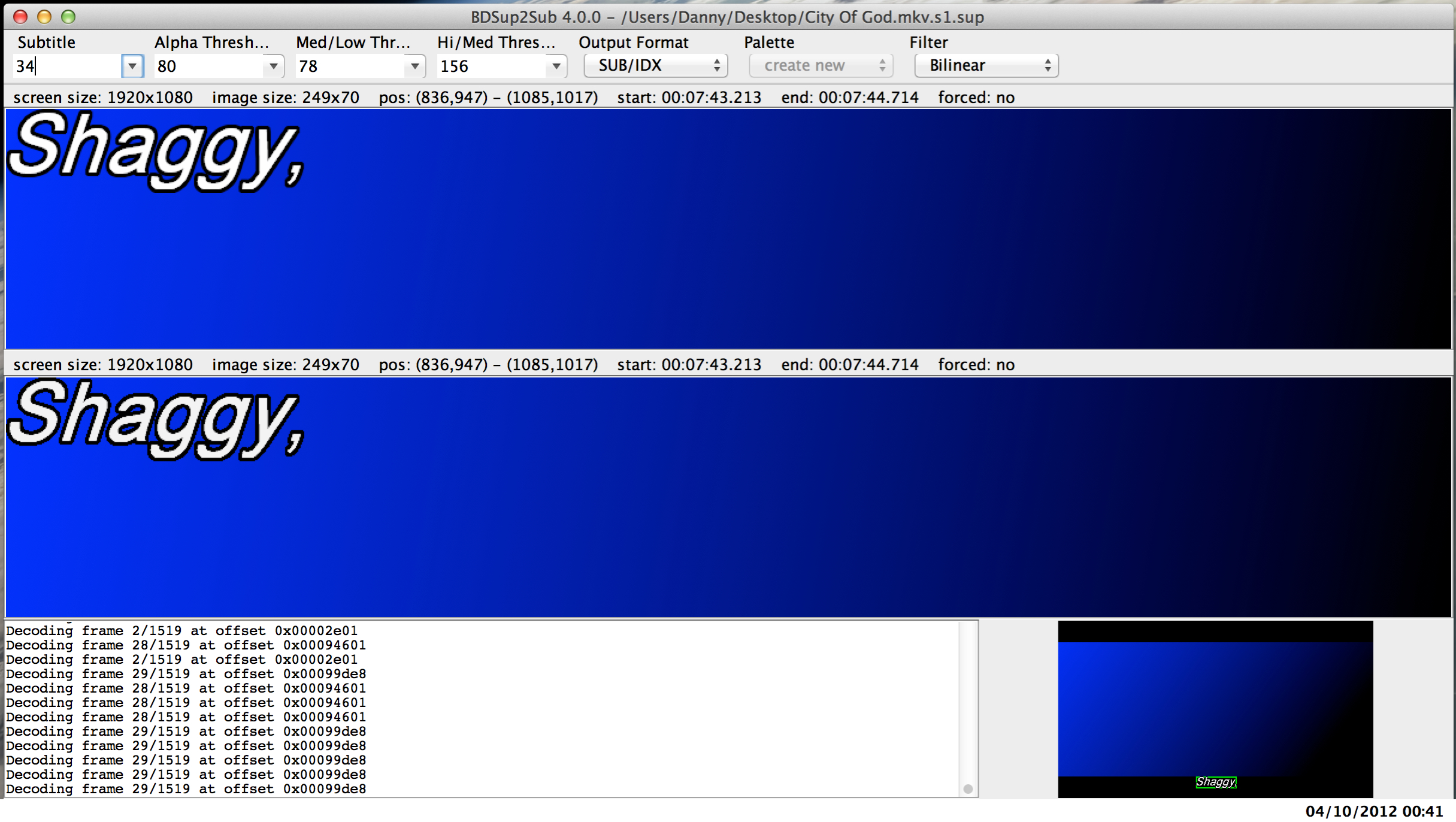Screen dimensions: 1456x822
Task: Click the Med/Low Threshold field showing 78
Action: (350, 66)
